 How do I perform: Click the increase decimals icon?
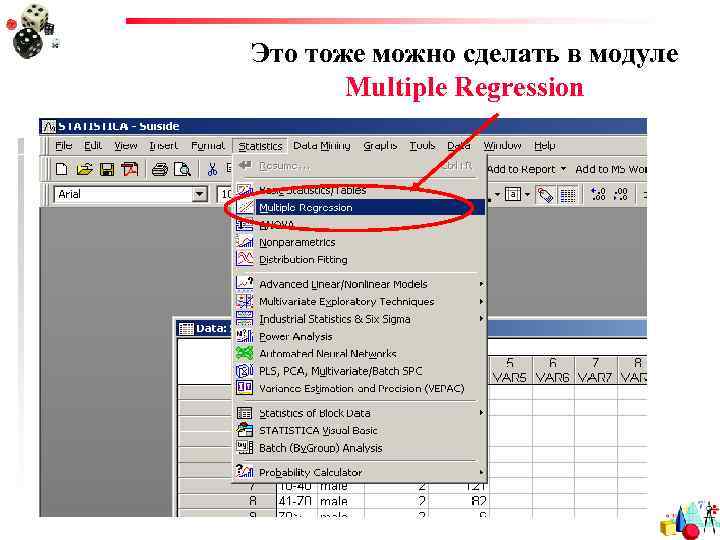pyautogui.click(x=598, y=194)
